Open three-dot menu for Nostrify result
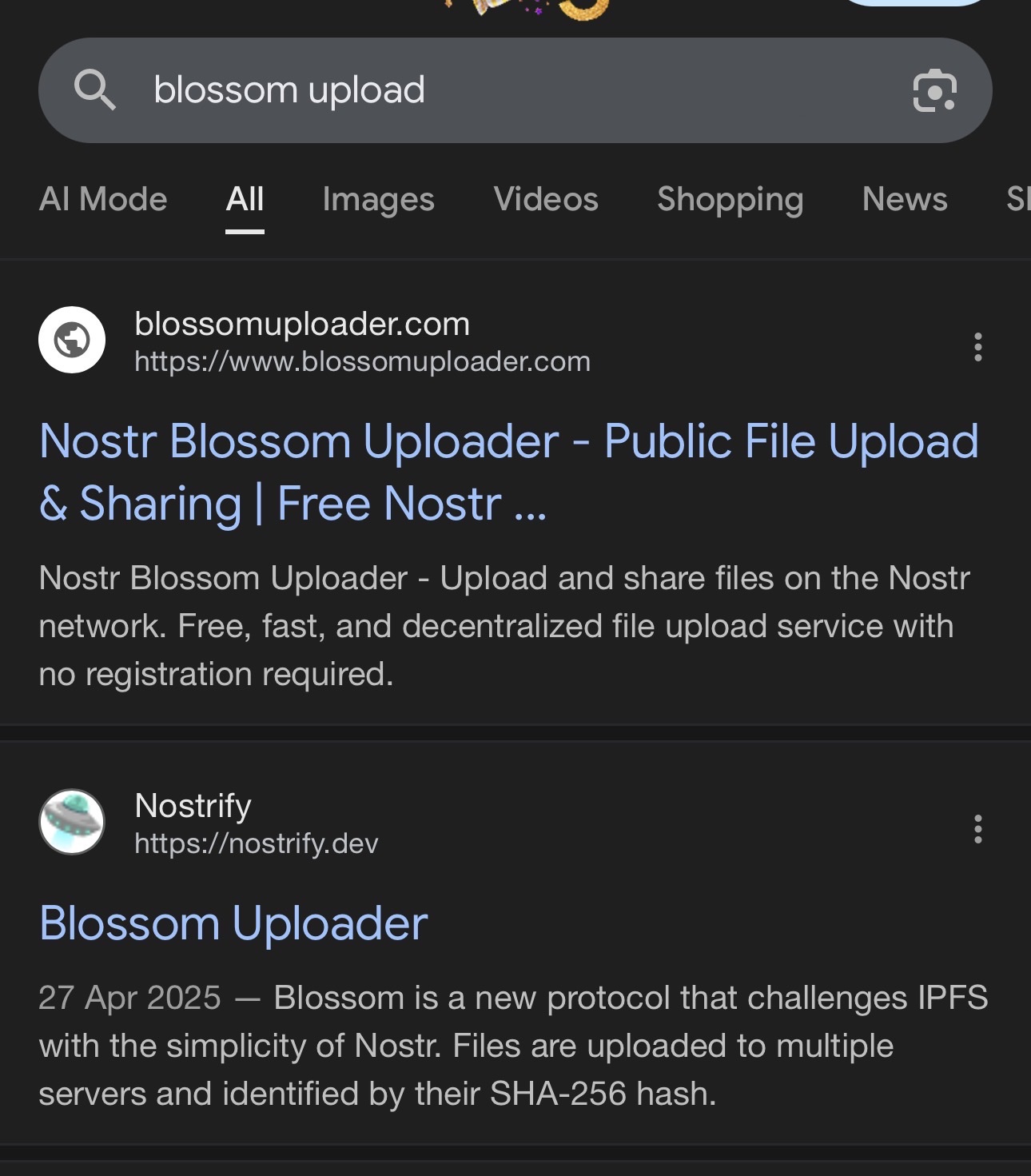Screen dimensions: 1031x1176 [x=977, y=829]
